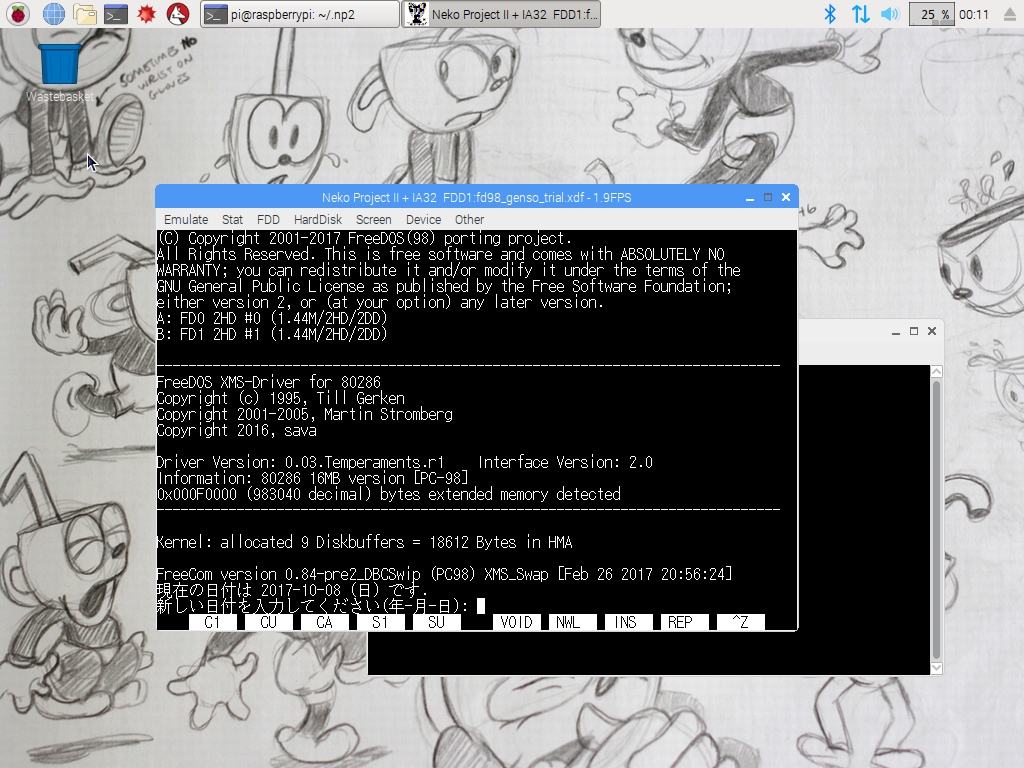Minimize the Neko Project II window
1024x768 pixels.
point(750,197)
